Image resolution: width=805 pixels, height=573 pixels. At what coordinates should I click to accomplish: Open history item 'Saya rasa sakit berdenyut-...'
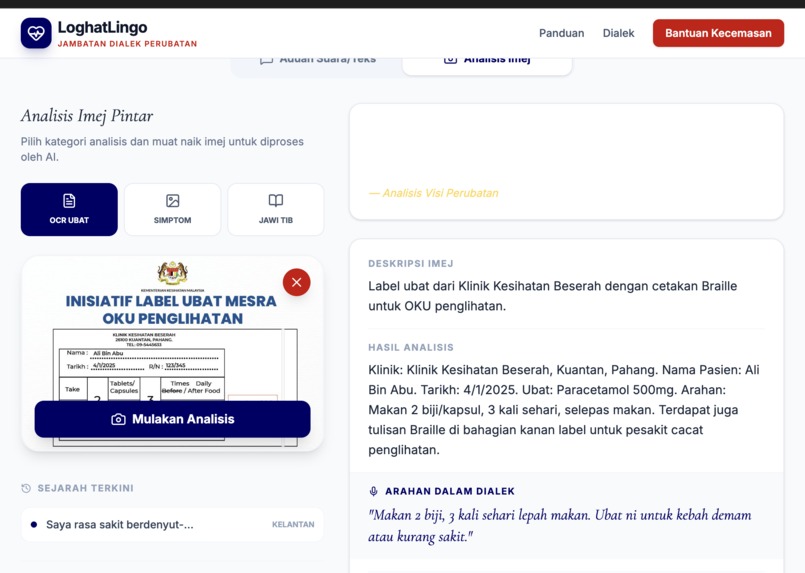(172, 524)
